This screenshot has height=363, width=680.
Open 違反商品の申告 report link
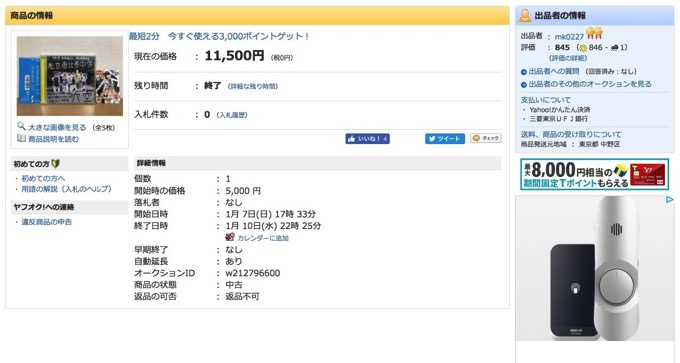pos(47,222)
